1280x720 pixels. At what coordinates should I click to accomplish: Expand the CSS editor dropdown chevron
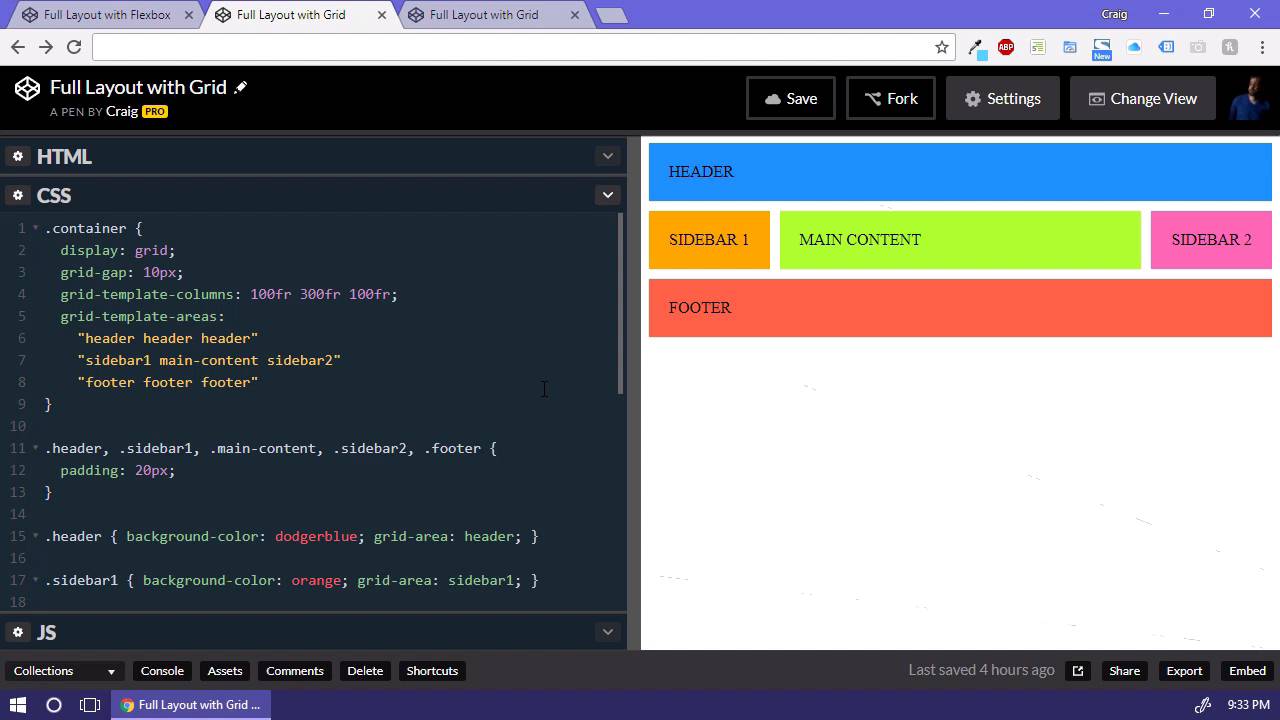607,195
